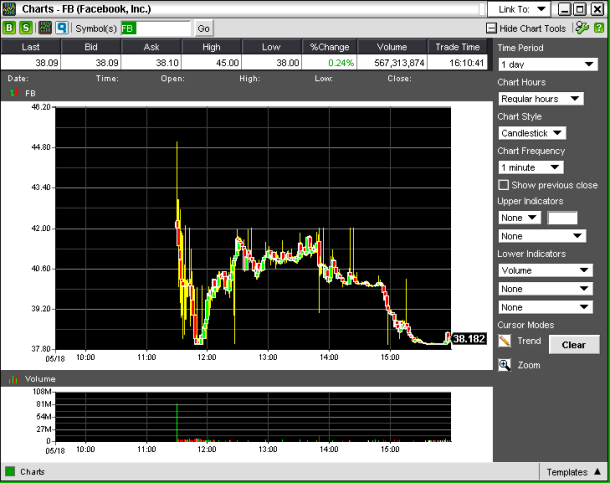The height and width of the screenshot is (483, 610).
Task: Open the Time Period 1 day dropdown
Action: tap(548, 64)
